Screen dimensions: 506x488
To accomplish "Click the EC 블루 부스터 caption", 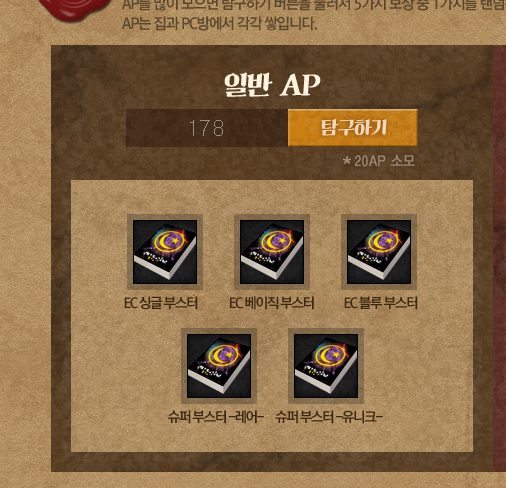I will pos(381,303).
